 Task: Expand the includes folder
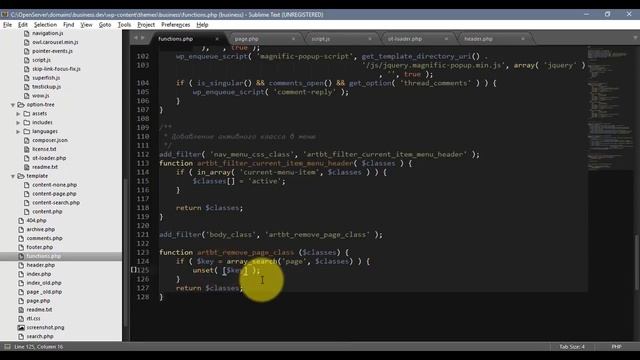pyautogui.click(x=18, y=122)
